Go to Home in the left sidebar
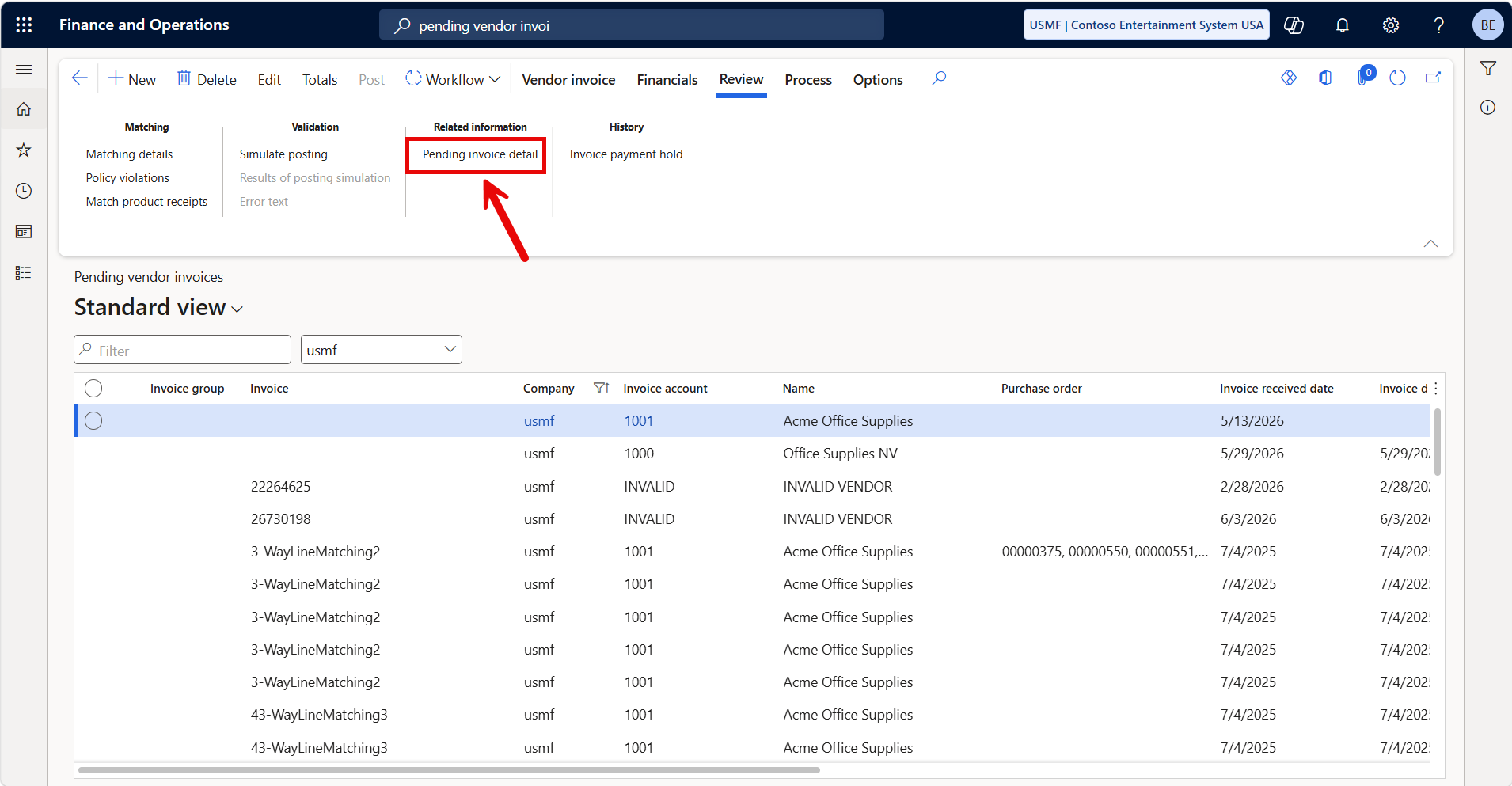The width and height of the screenshot is (1512, 786). click(x=24, y=109)
